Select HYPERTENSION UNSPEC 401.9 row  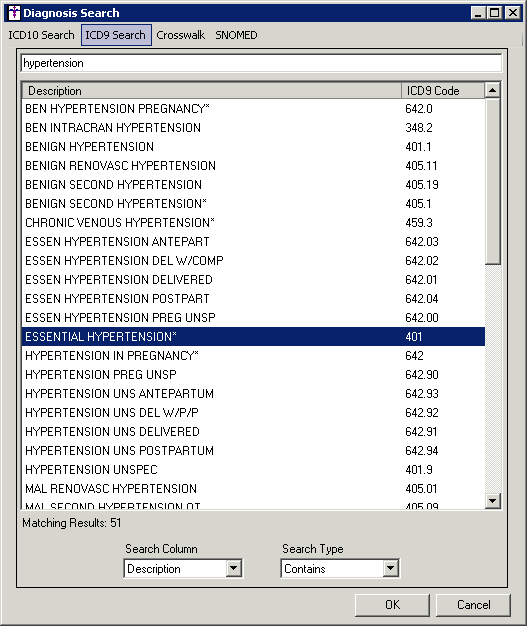254,470
